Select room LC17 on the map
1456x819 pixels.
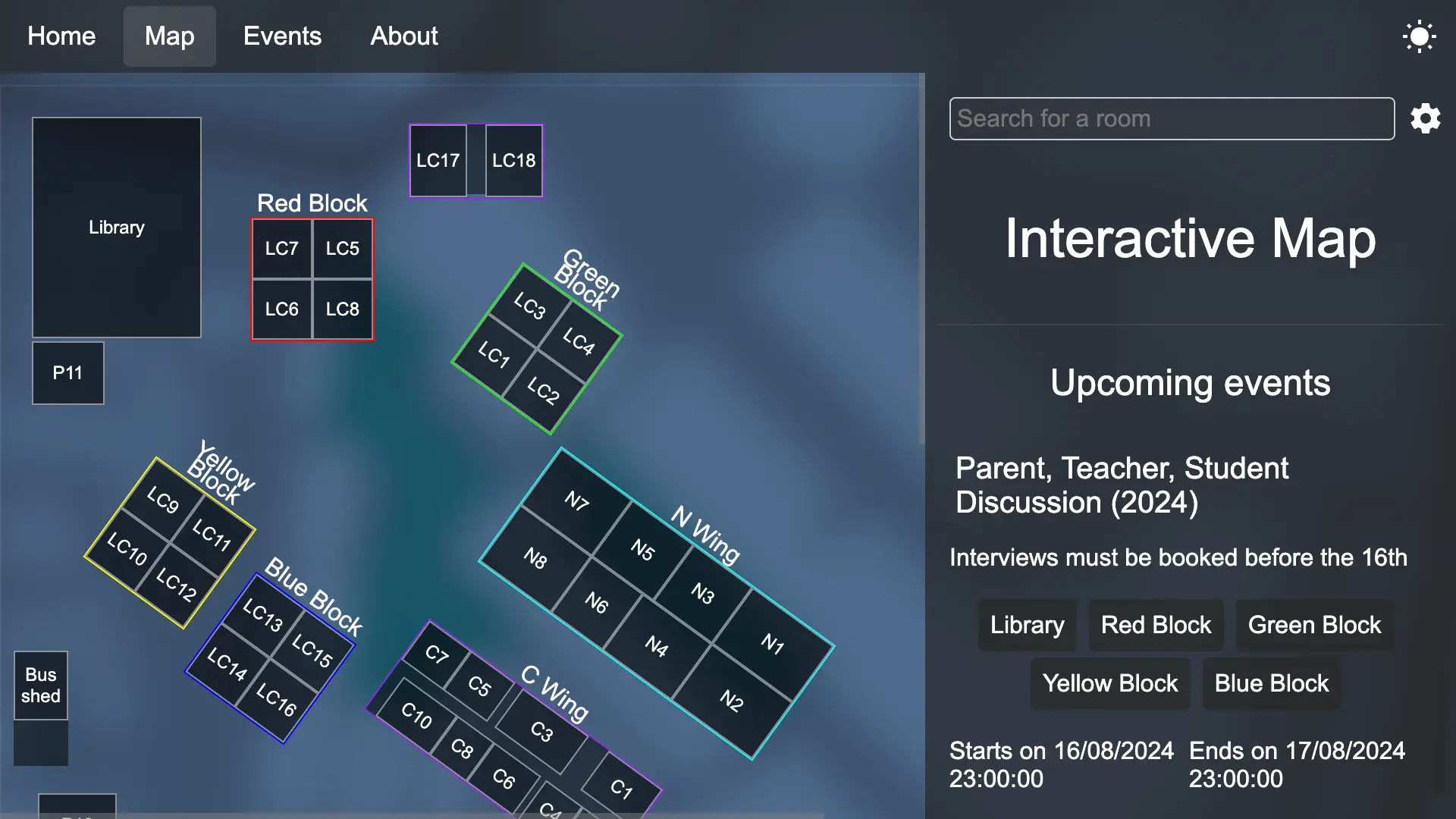(438, 161)
